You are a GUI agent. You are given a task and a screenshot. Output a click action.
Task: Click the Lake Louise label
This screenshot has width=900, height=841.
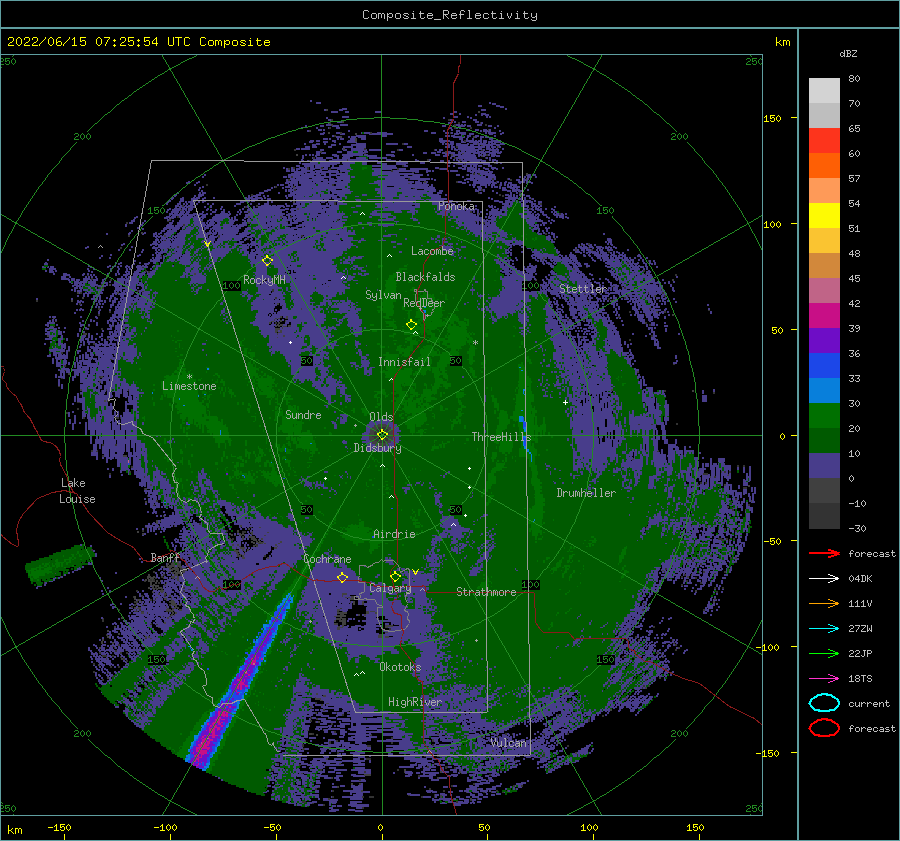tap(77, 491)
